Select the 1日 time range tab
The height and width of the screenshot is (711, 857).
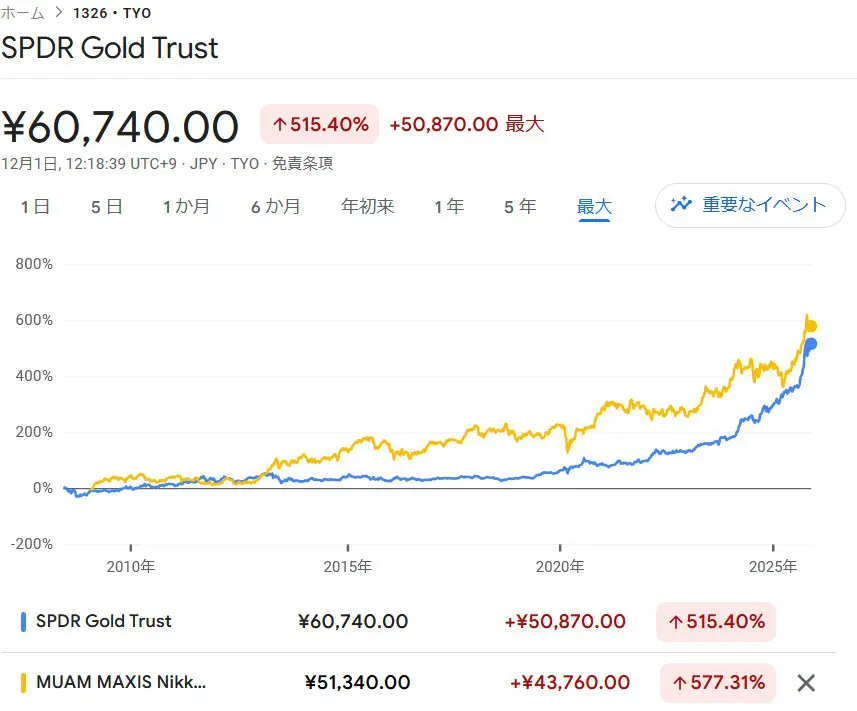click(36, 207)
